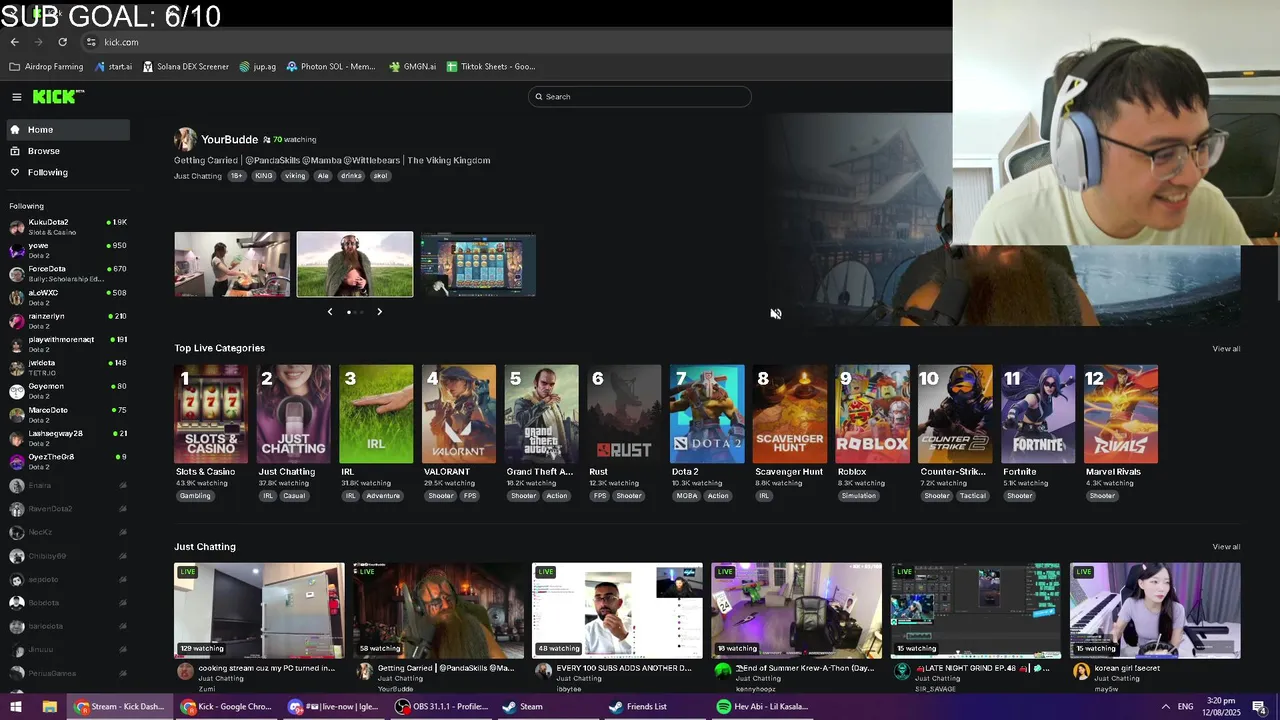Screen dimensions: 1280x720
Task: Go to next featured stream arrow
Action: (x=379, y=312)
